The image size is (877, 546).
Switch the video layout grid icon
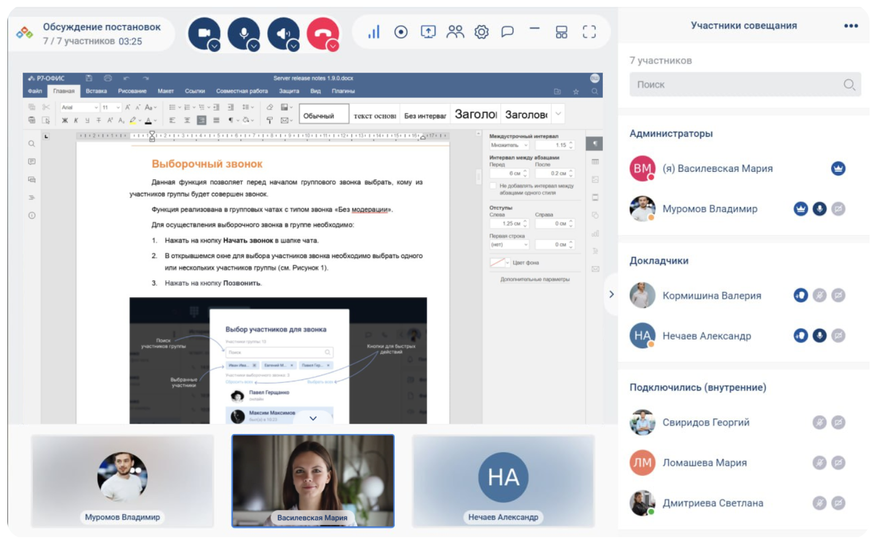pos(562,32)
